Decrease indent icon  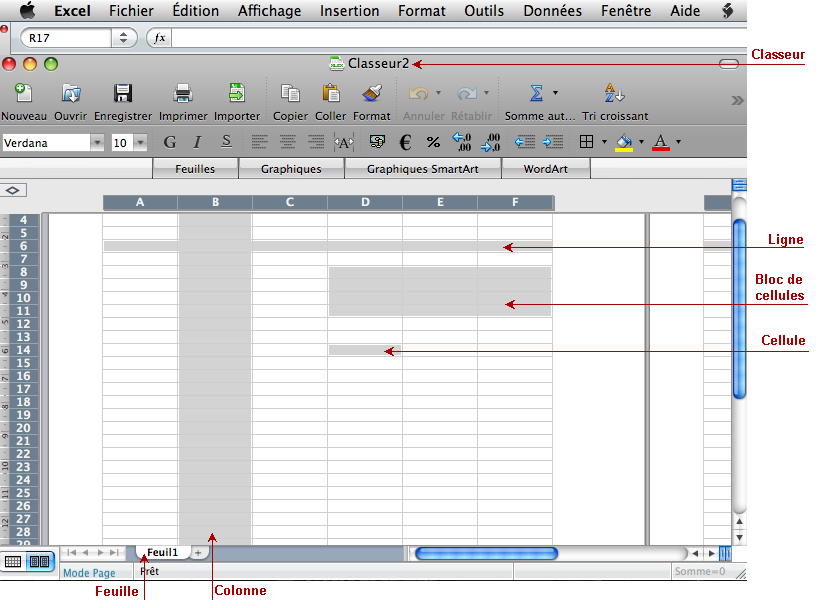(x=525, y=142)
